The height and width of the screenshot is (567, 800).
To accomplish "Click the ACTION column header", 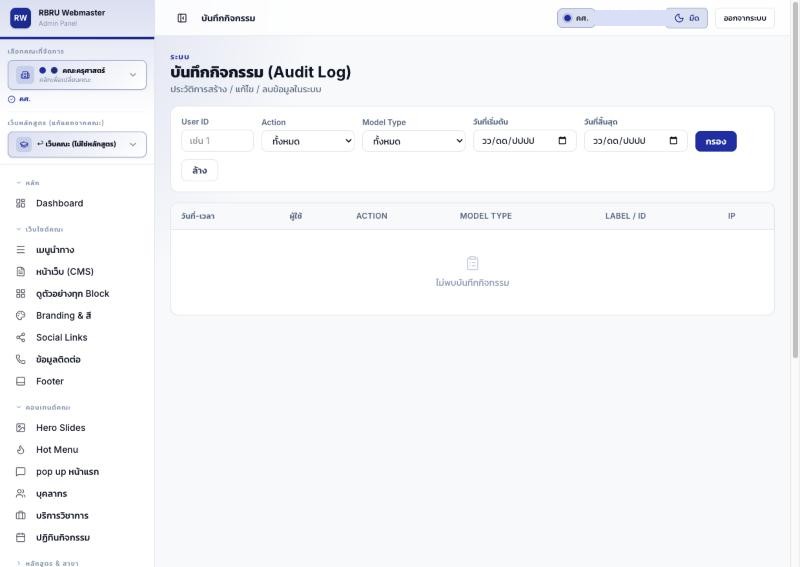I will pyautogui.click(x=371, y=216).
